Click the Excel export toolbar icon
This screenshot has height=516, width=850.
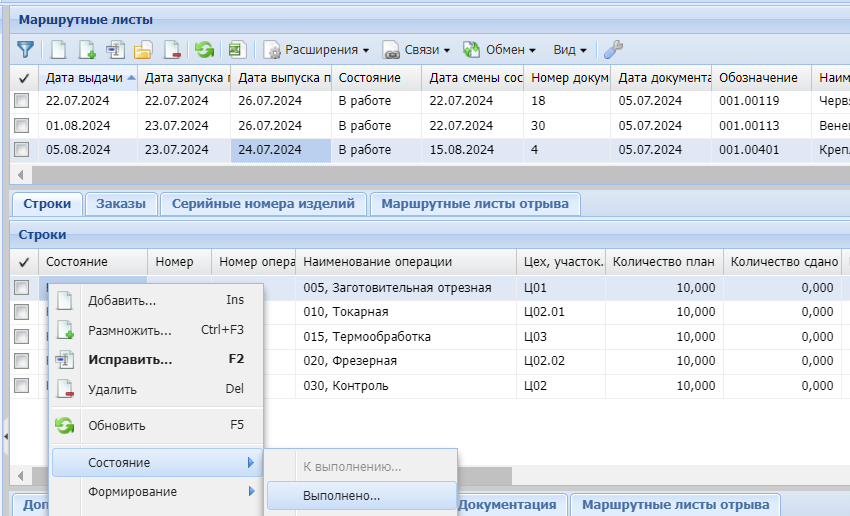click(236, 49)
